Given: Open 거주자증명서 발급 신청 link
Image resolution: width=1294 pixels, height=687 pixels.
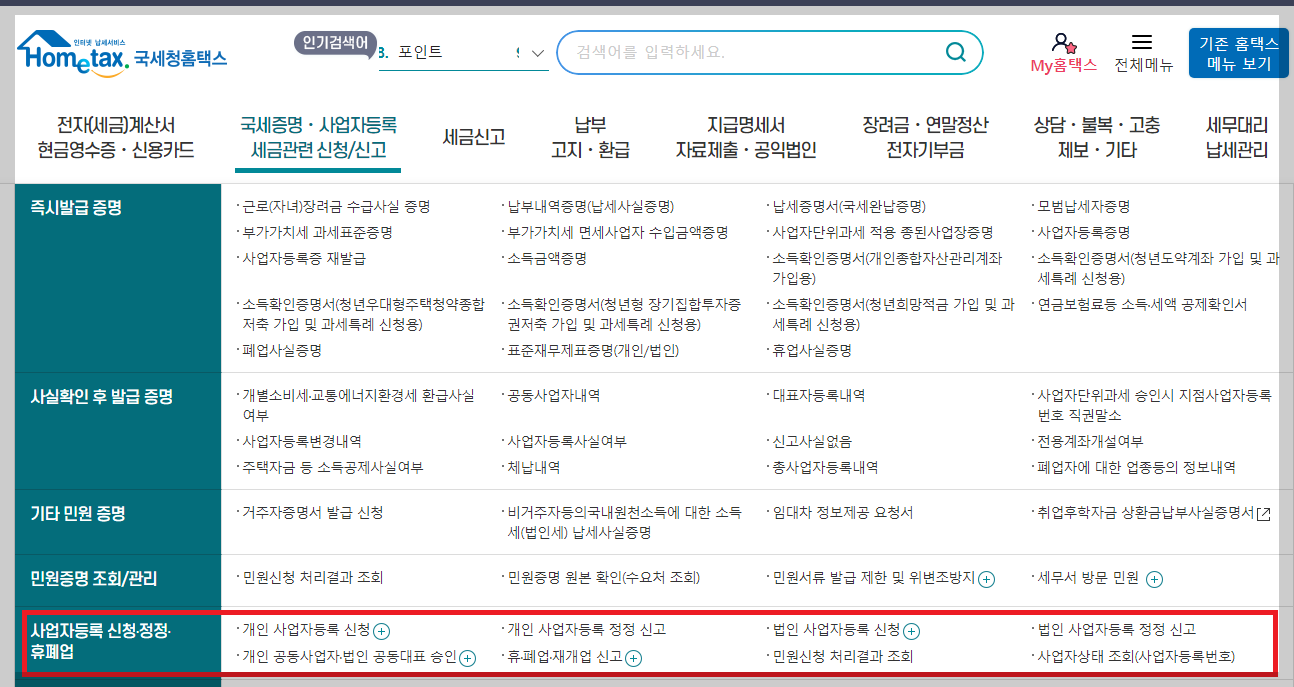Looking at the screenshot, I should coord(312,512).
